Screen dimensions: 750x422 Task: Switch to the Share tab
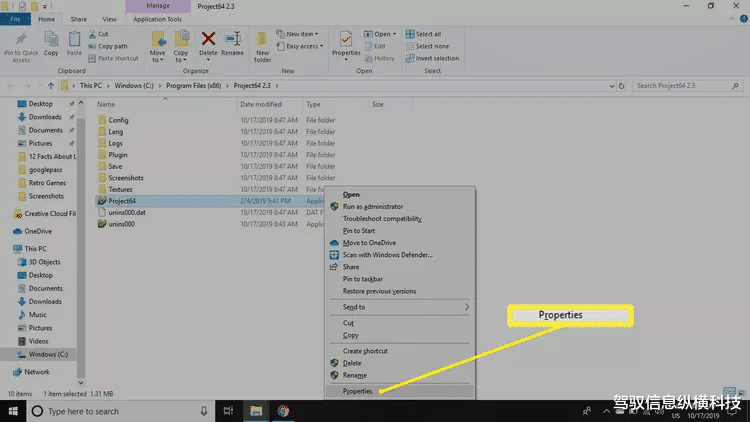[x=78, y=19]
